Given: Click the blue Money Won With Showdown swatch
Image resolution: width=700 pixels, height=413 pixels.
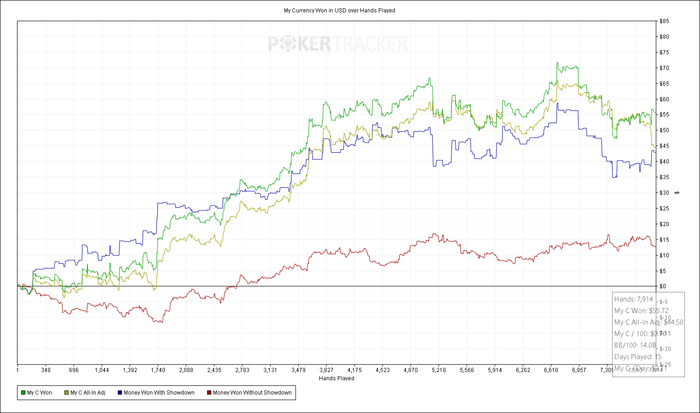Looking at the screenshot, I should click(x=120, y=393).
